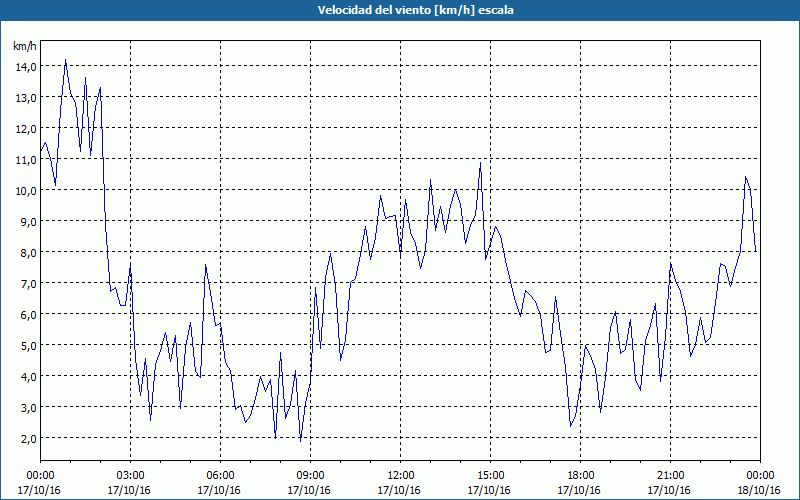This screenshot has height=500, width=800.
Task: Click the 06:00 time axis label
Action: 220,476
